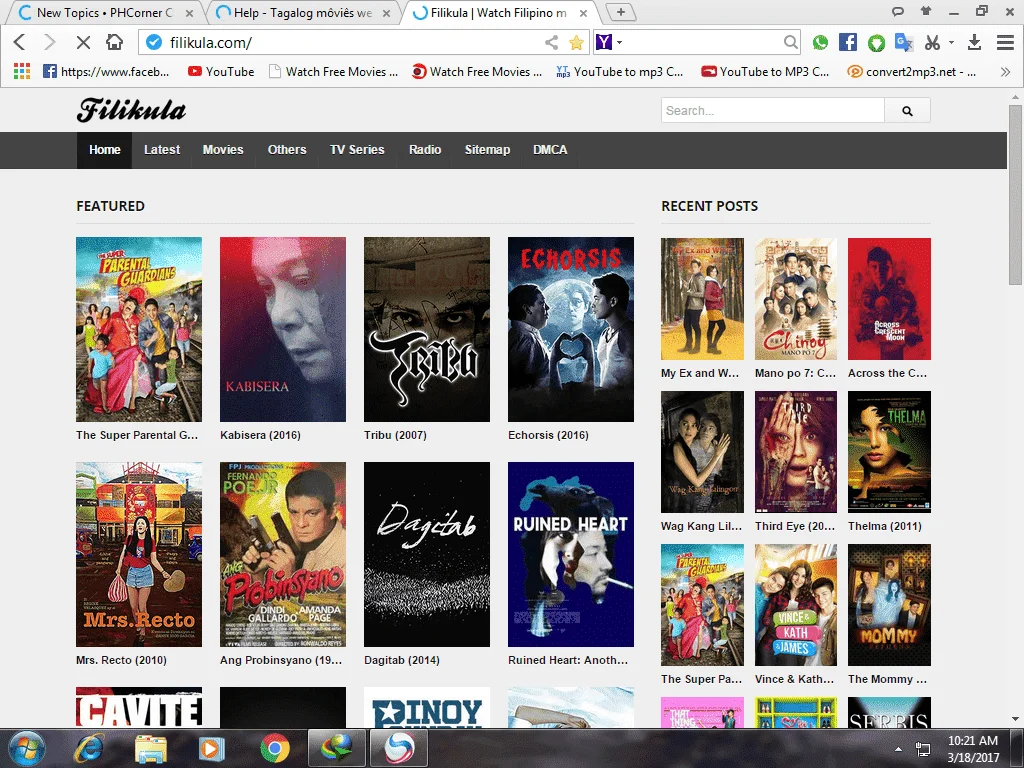
Task: Click the Thelma (2011) title link
Action: [884, 526]
